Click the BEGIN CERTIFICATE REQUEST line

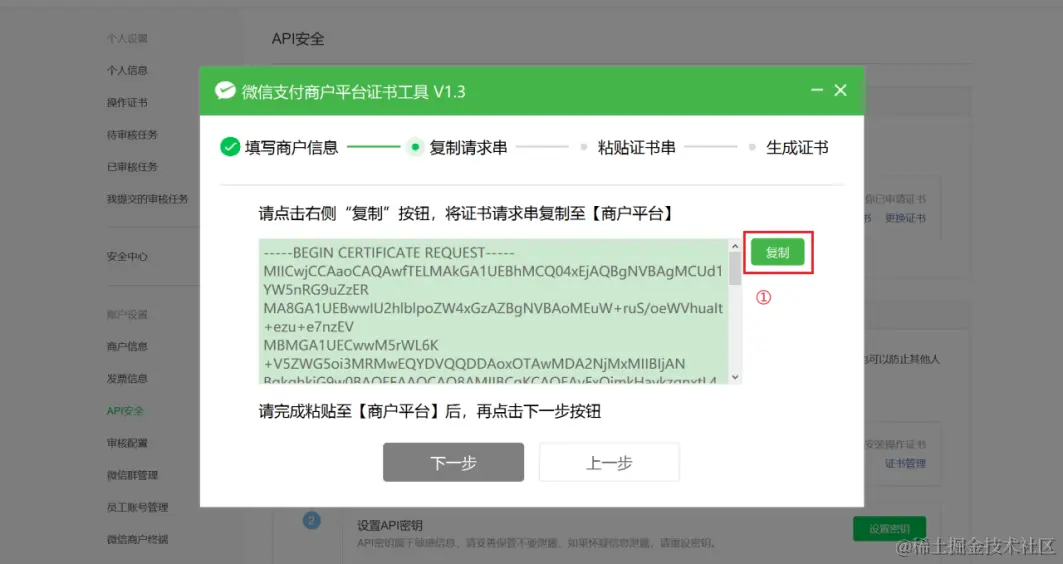click(389, 253)
